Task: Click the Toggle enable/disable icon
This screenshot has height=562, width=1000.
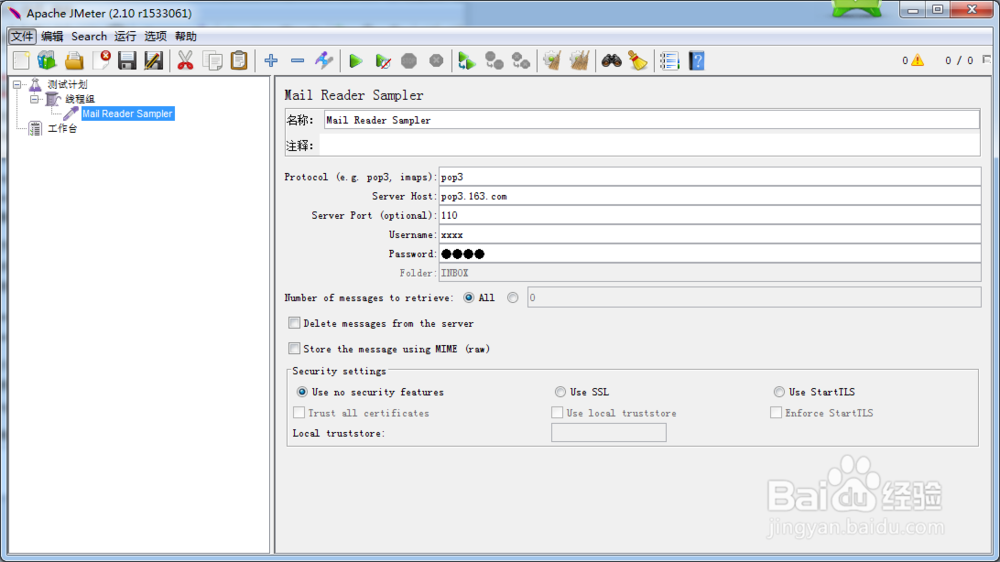Action: click(324, 61)
